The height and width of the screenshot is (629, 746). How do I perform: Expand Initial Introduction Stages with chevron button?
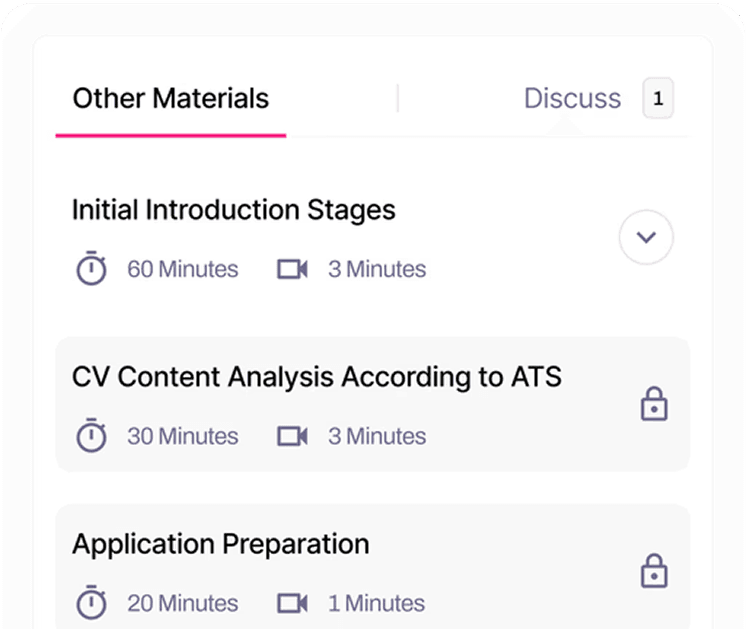point(646,238)
